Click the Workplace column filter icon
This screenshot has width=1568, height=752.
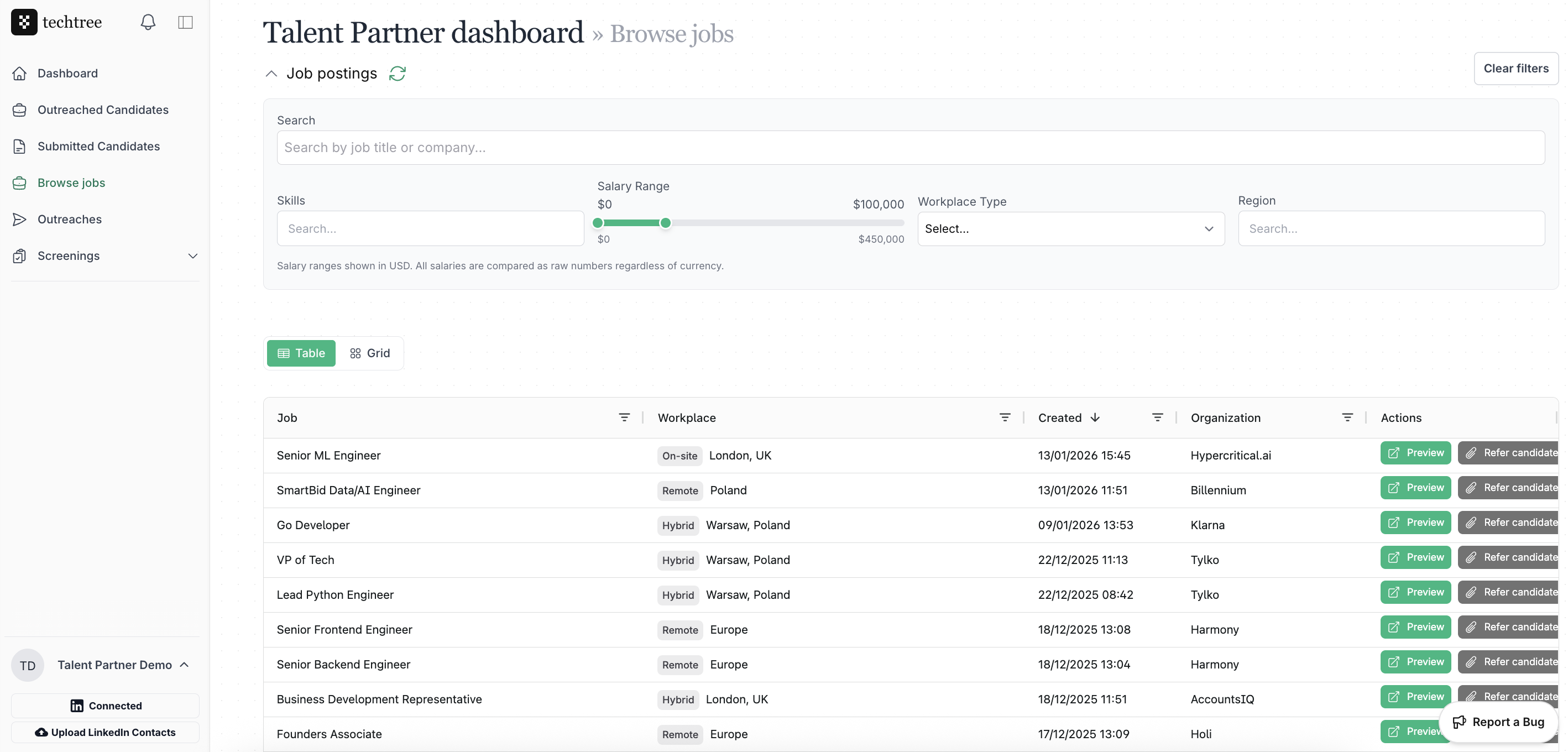coord(1005,417)
